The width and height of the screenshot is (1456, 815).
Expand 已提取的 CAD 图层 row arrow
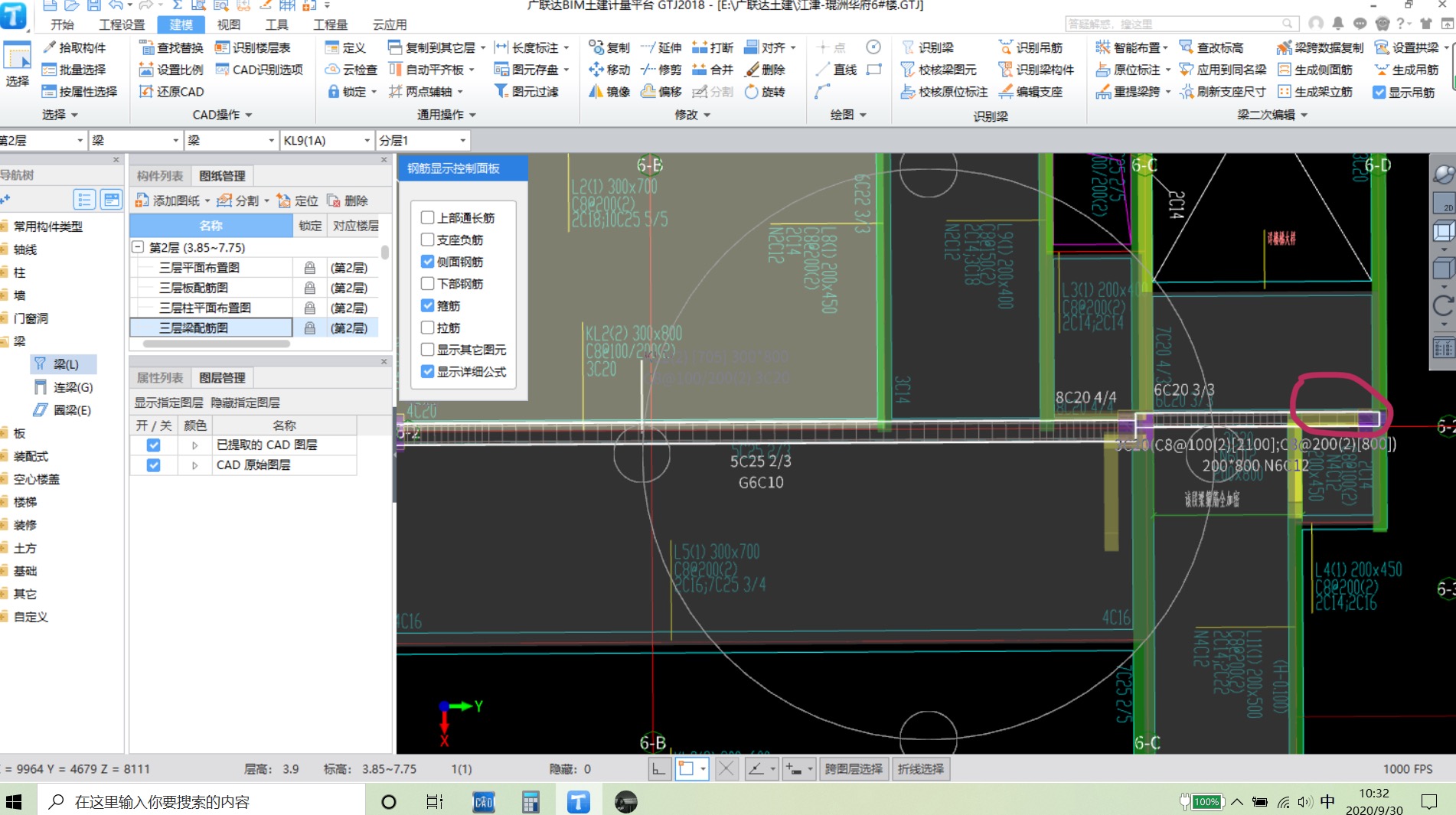point(195,445)
